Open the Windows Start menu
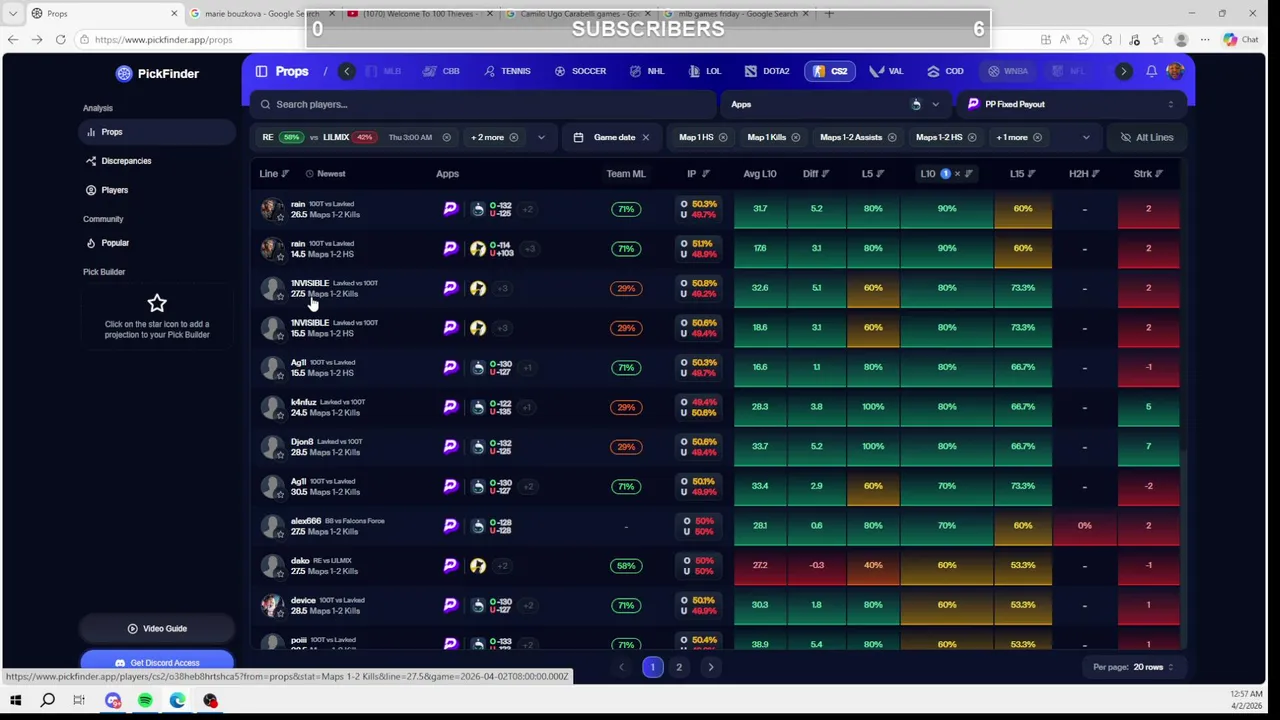 coord(15,700)
